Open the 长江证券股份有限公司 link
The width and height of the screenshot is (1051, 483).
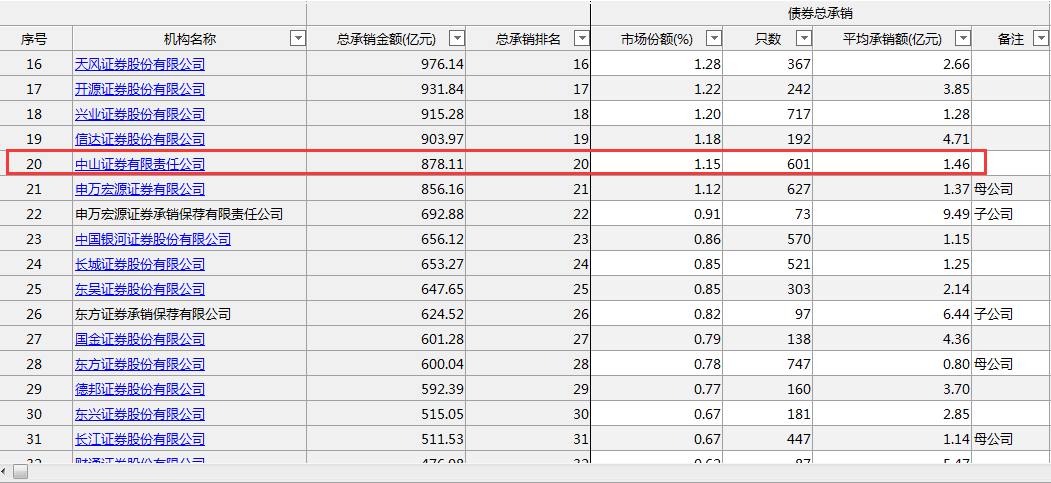point(140,439)
